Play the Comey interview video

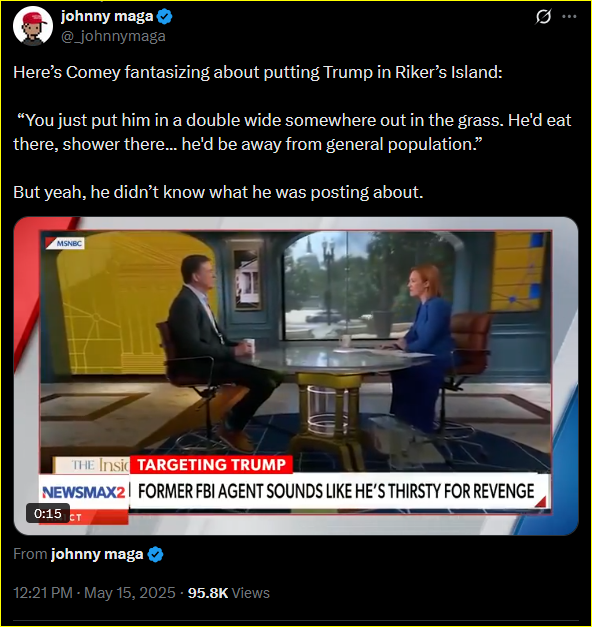296,375
